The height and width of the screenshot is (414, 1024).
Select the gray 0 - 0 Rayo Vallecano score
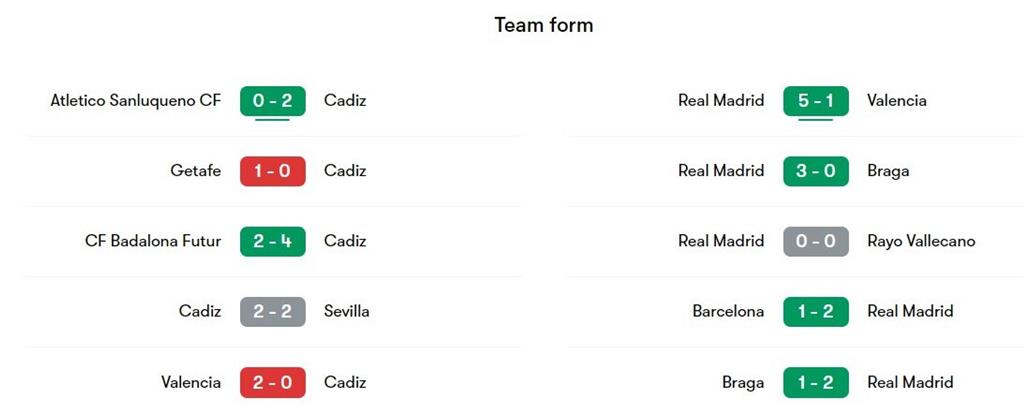click(816, 241)
